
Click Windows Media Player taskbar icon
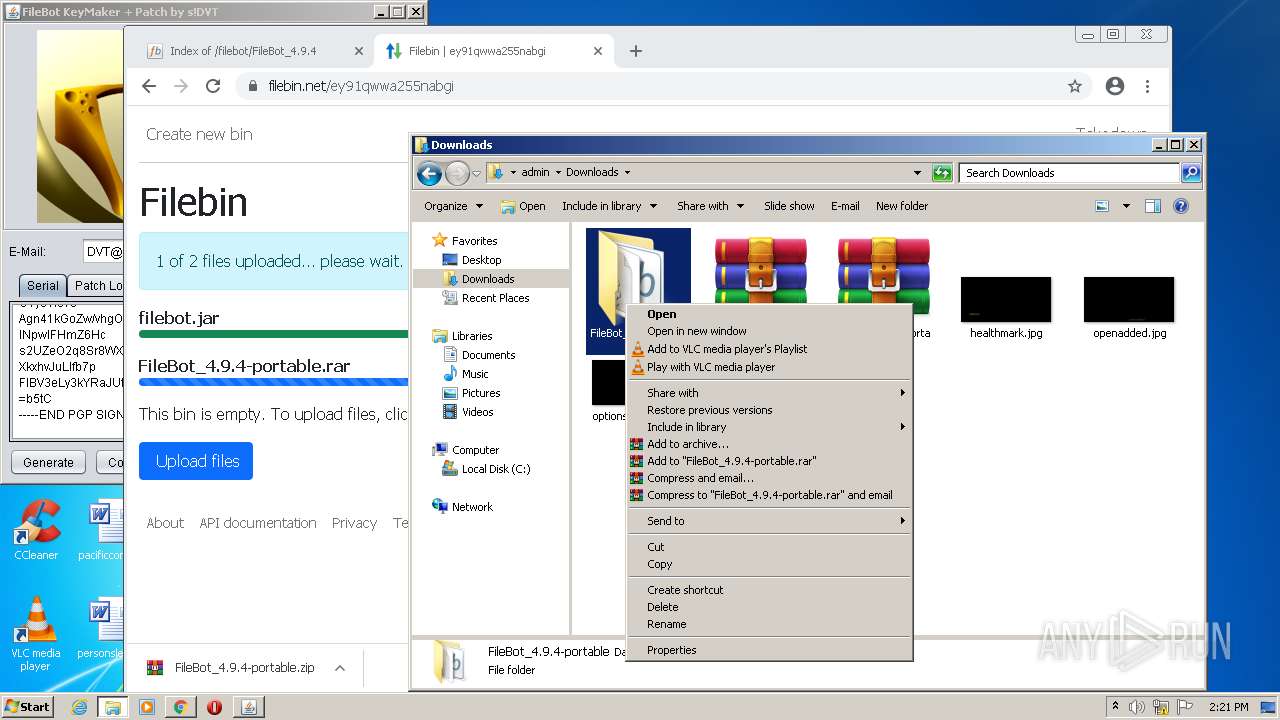147,707
